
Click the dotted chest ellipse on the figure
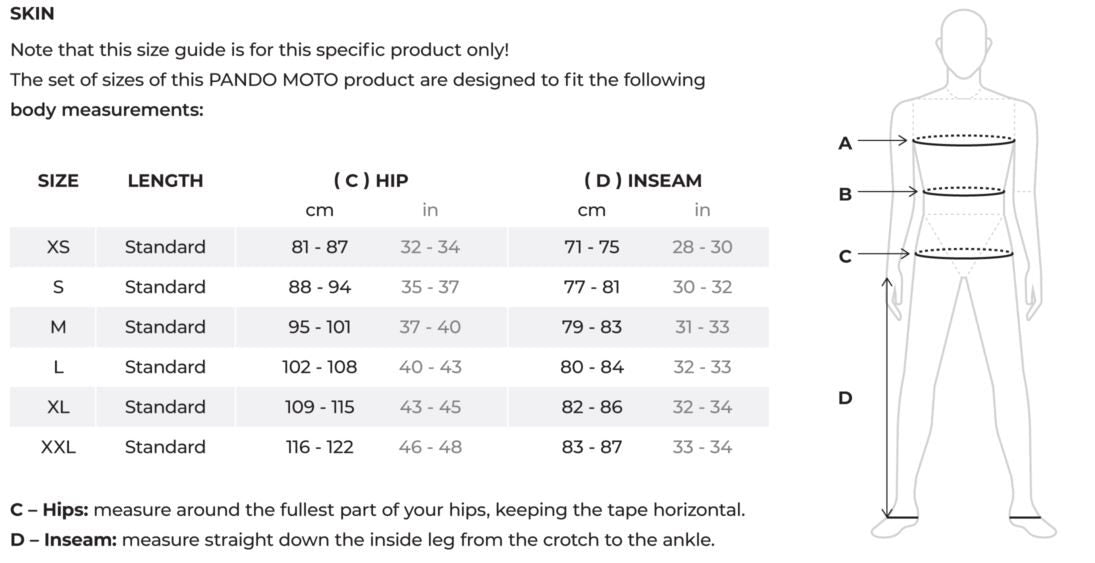point(963,141)
